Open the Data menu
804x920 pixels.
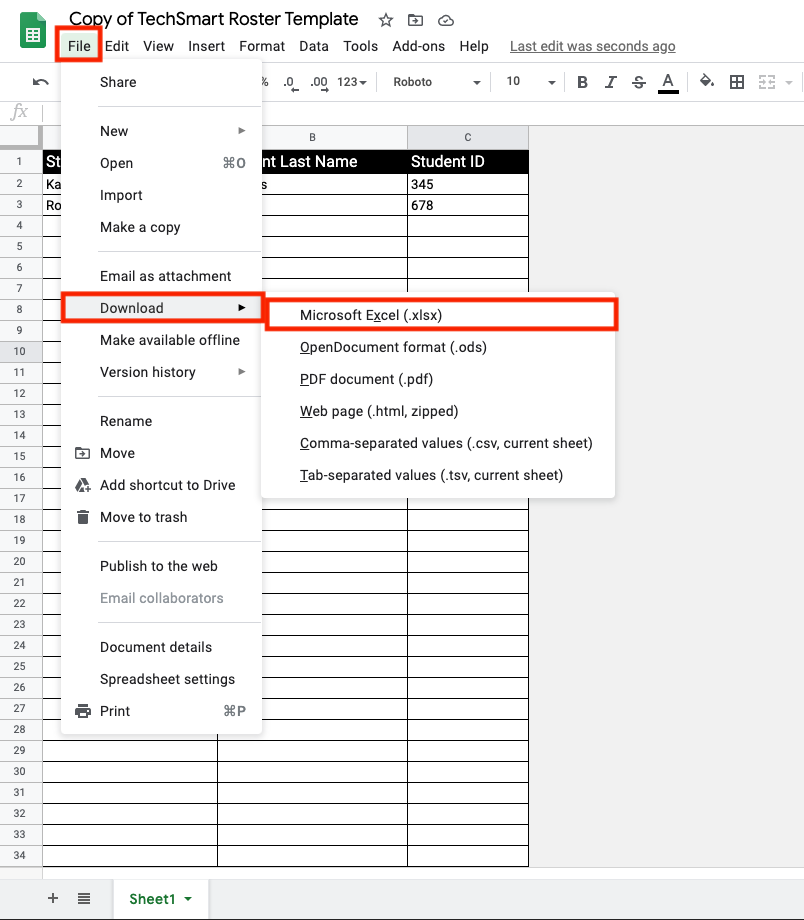coord(314,46)
